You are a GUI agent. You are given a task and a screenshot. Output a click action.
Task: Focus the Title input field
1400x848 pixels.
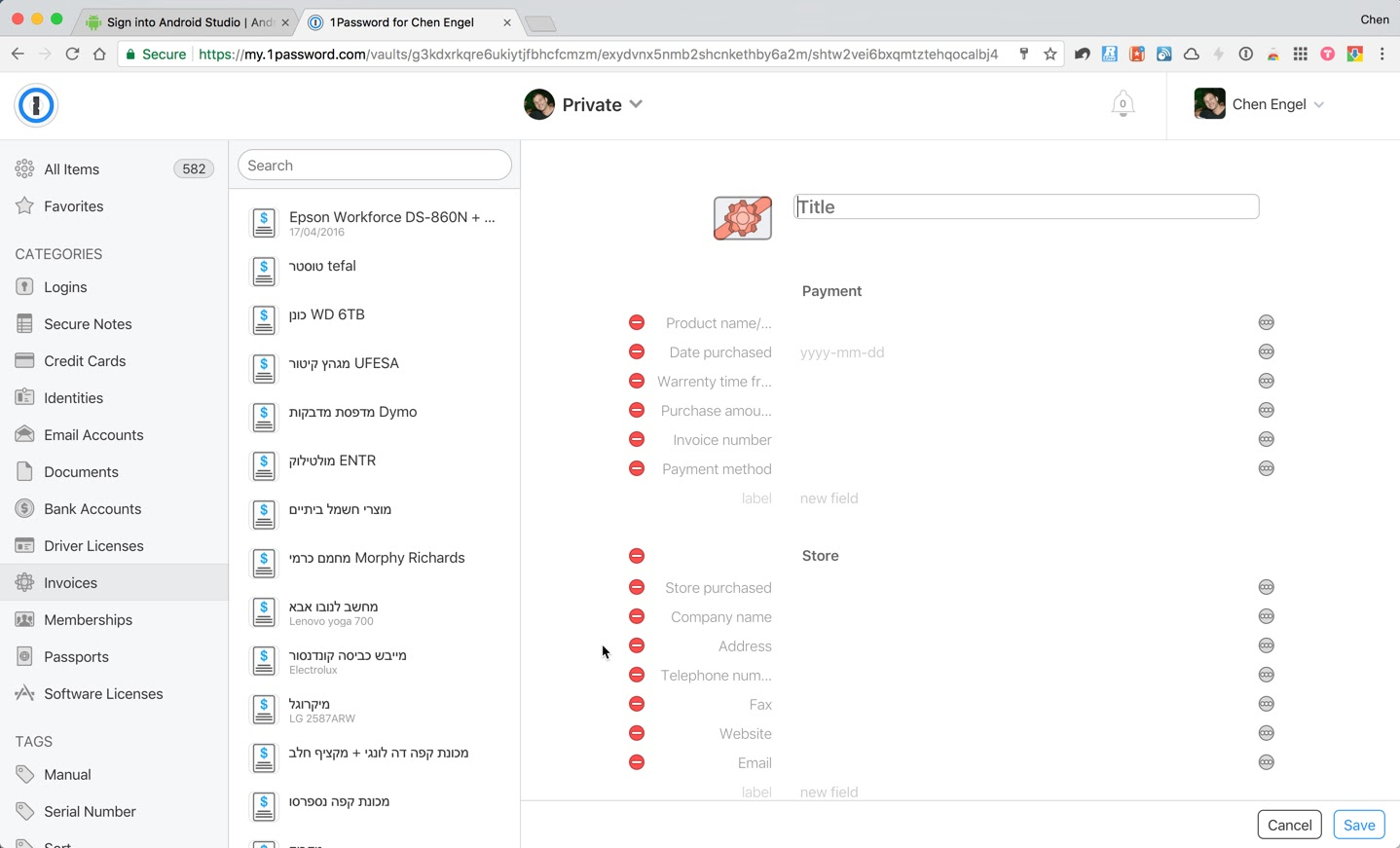1026,206
